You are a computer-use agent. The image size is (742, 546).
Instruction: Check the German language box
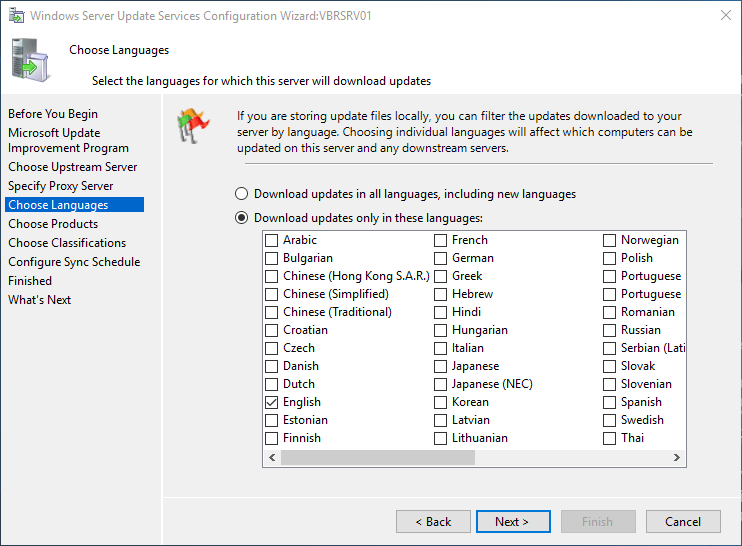[441, 258]
